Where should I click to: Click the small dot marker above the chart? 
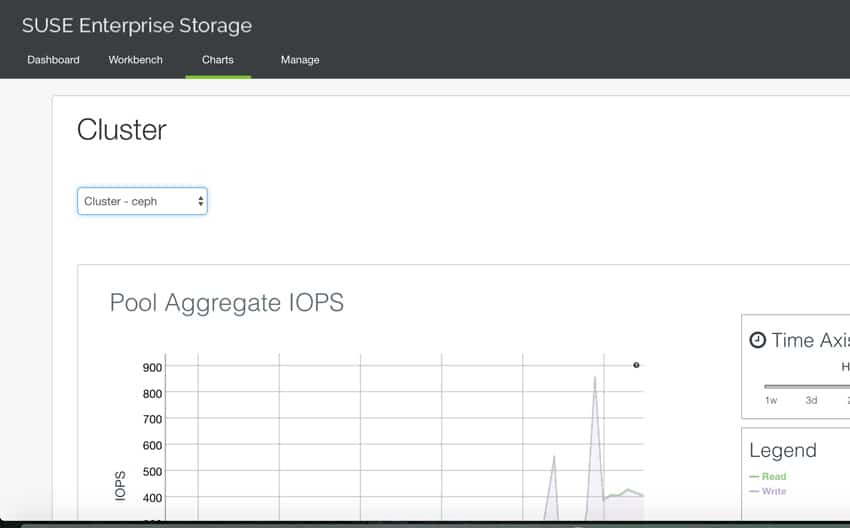coord(636,365)
